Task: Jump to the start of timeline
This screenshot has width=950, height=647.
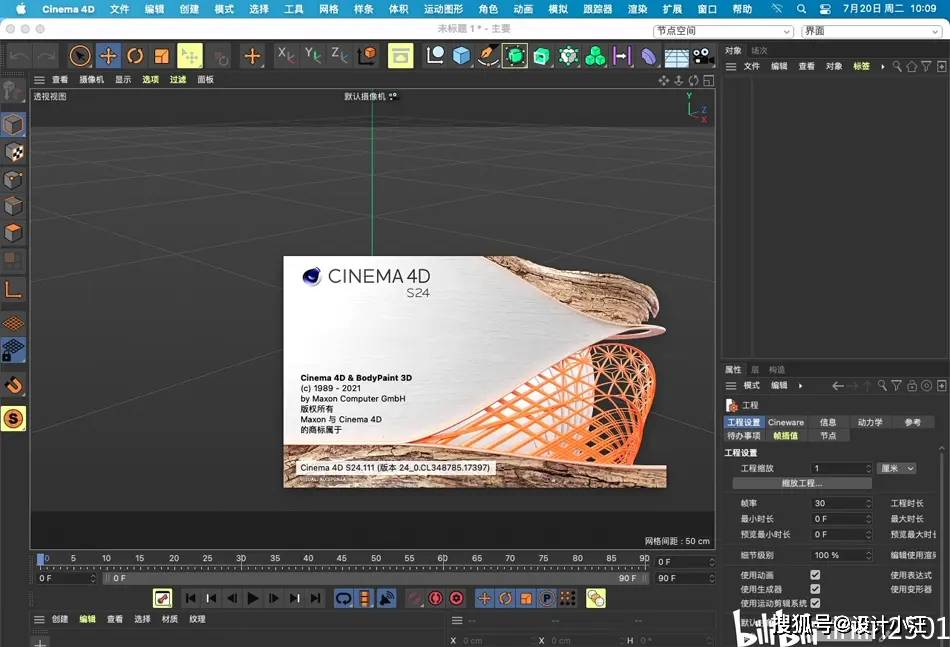Action: click(x=190, y=599)
